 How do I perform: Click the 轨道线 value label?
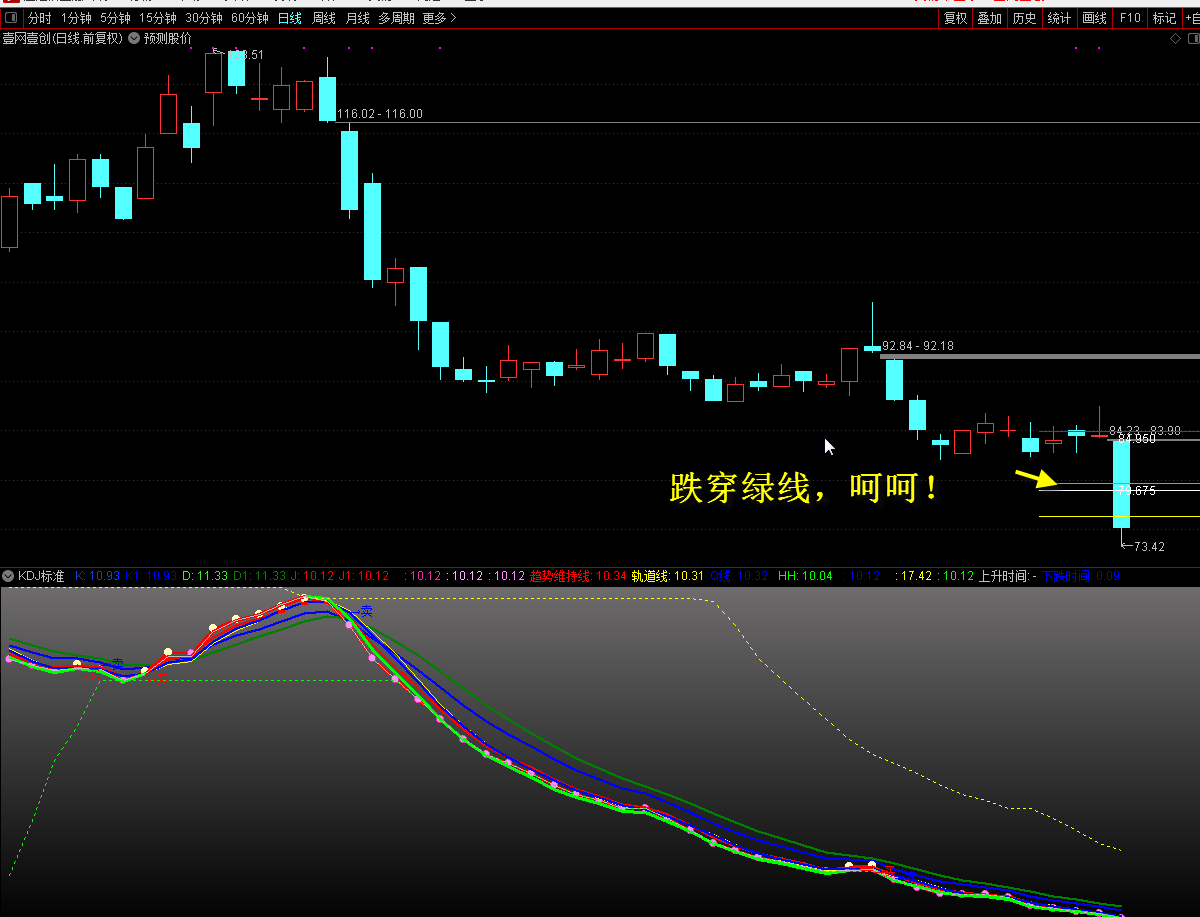click(x=668, y=576)
